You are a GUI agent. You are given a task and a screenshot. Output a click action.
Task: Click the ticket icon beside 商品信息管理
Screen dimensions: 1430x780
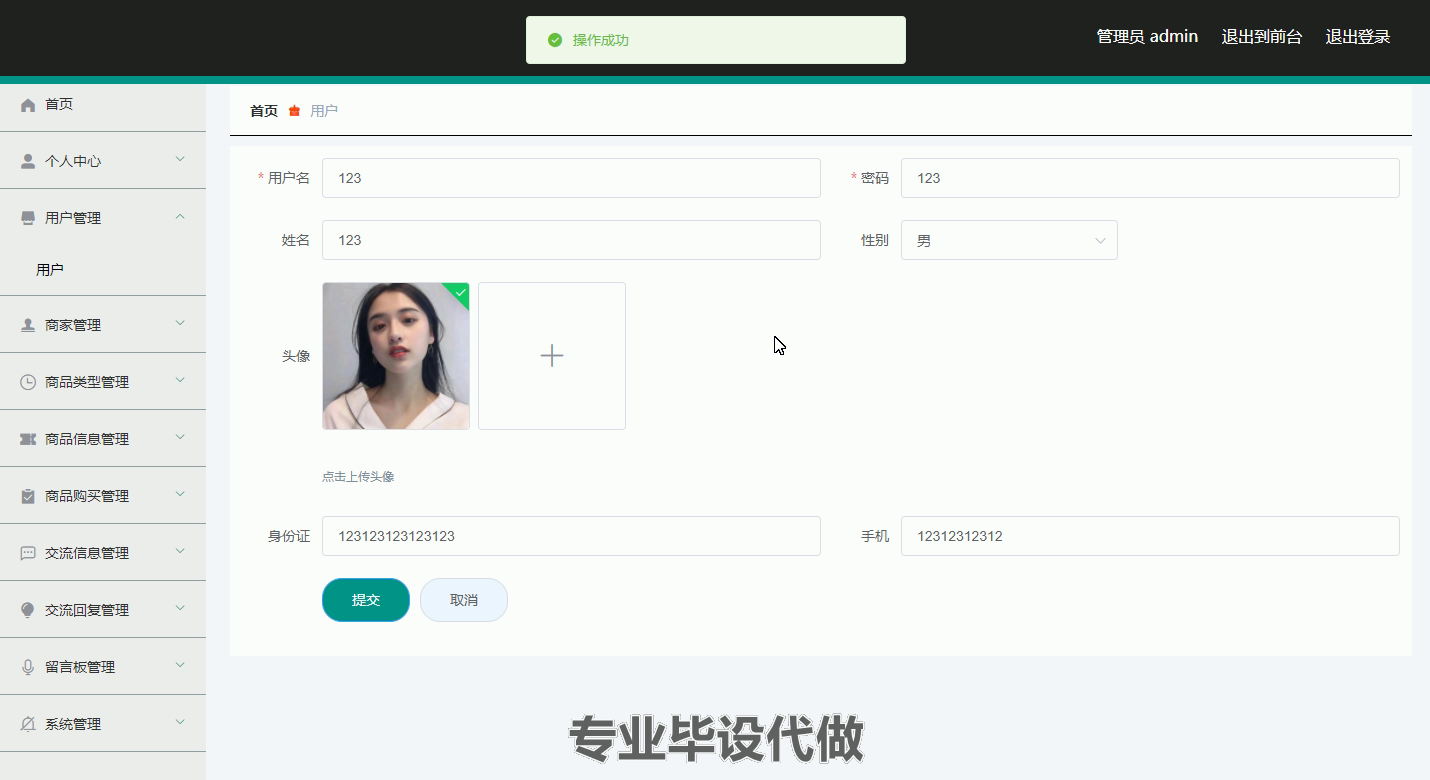(28, 439)
